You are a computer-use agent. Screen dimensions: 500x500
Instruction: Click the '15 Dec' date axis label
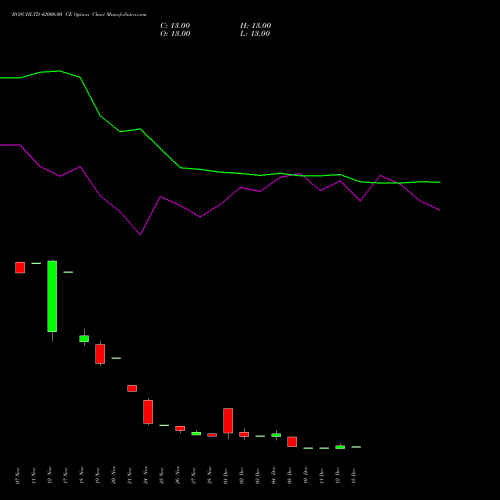click(x=353, y=476)
